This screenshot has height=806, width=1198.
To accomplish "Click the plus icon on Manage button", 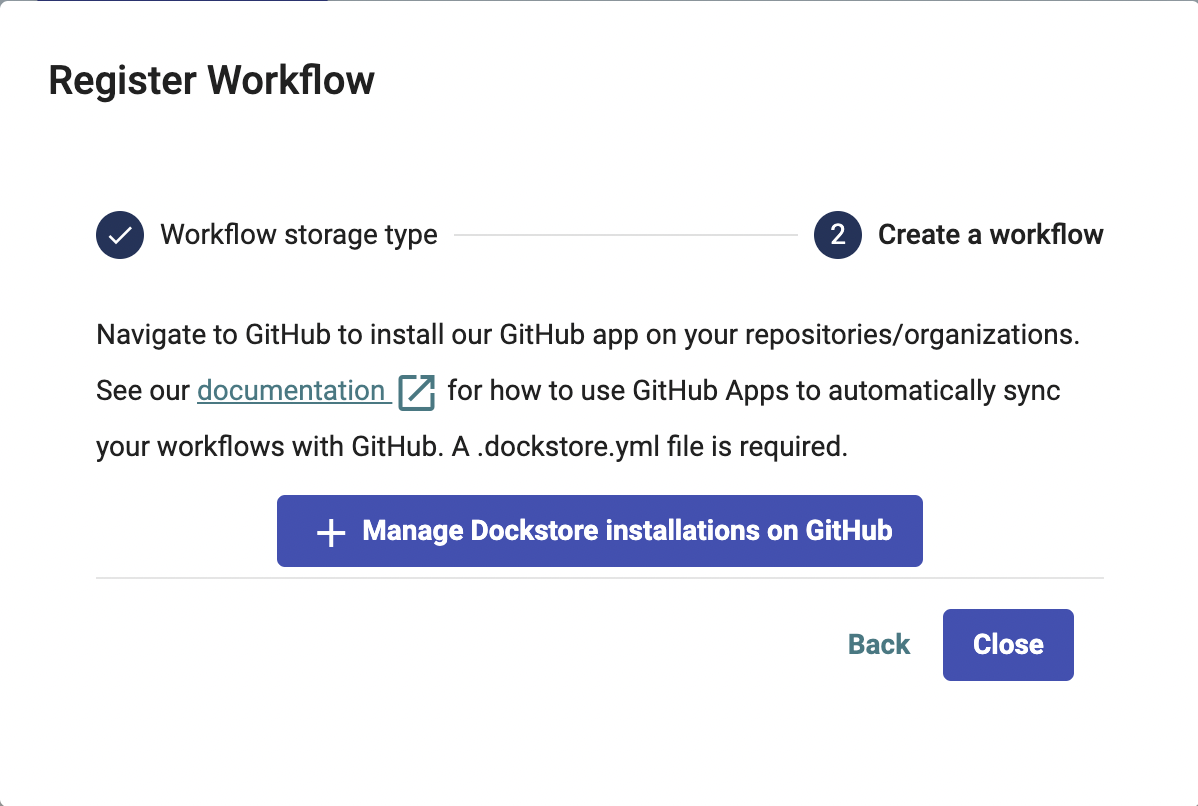I will 331,532.
